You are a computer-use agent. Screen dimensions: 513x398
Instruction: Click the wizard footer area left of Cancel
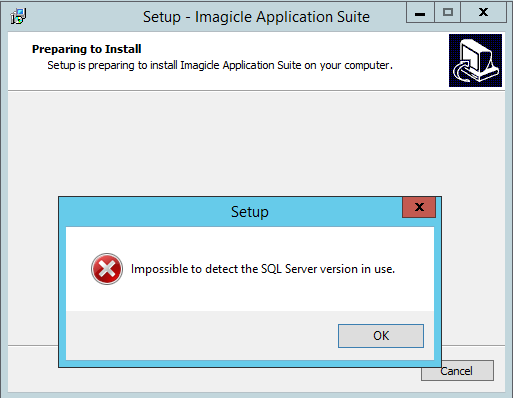33,369
